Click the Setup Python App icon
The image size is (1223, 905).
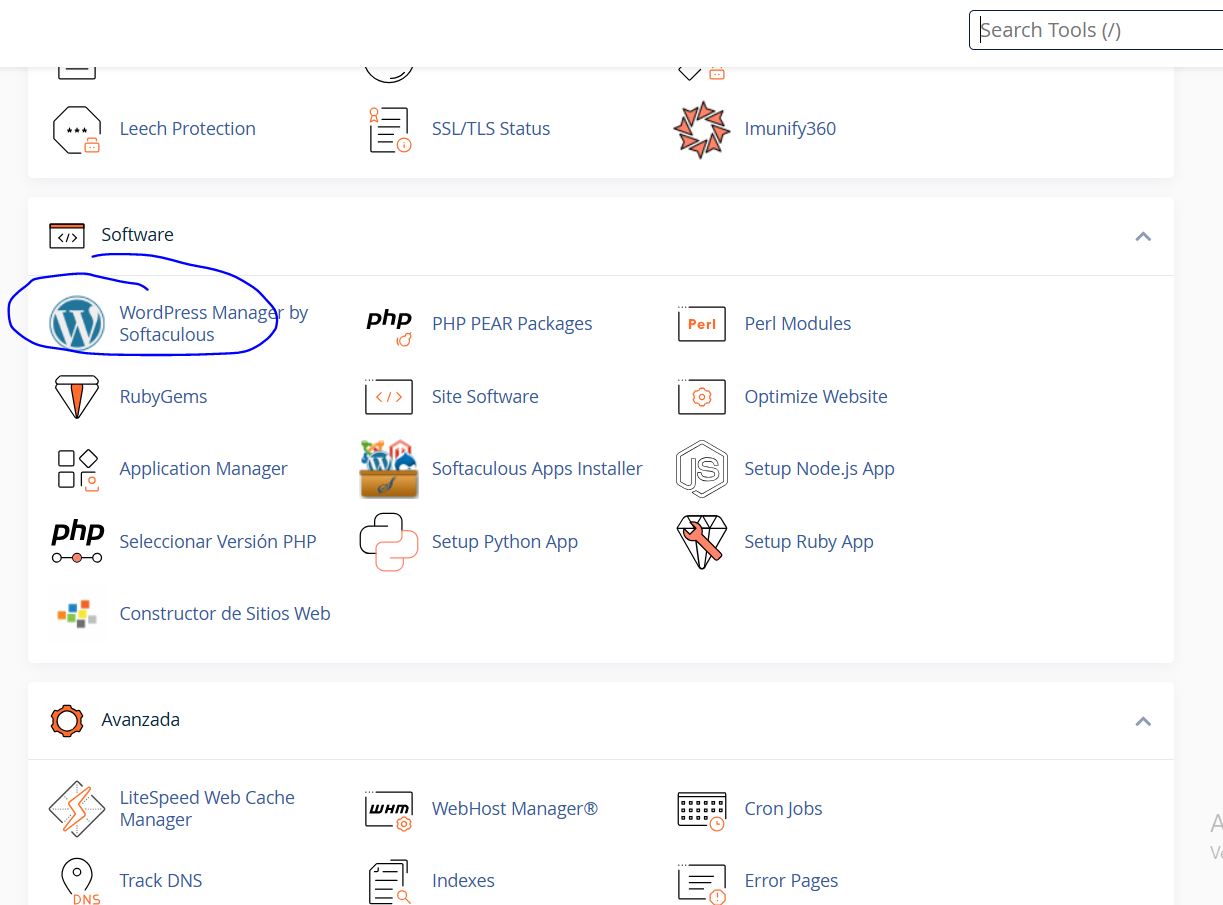pyautogui.click(x=389, y=542)
